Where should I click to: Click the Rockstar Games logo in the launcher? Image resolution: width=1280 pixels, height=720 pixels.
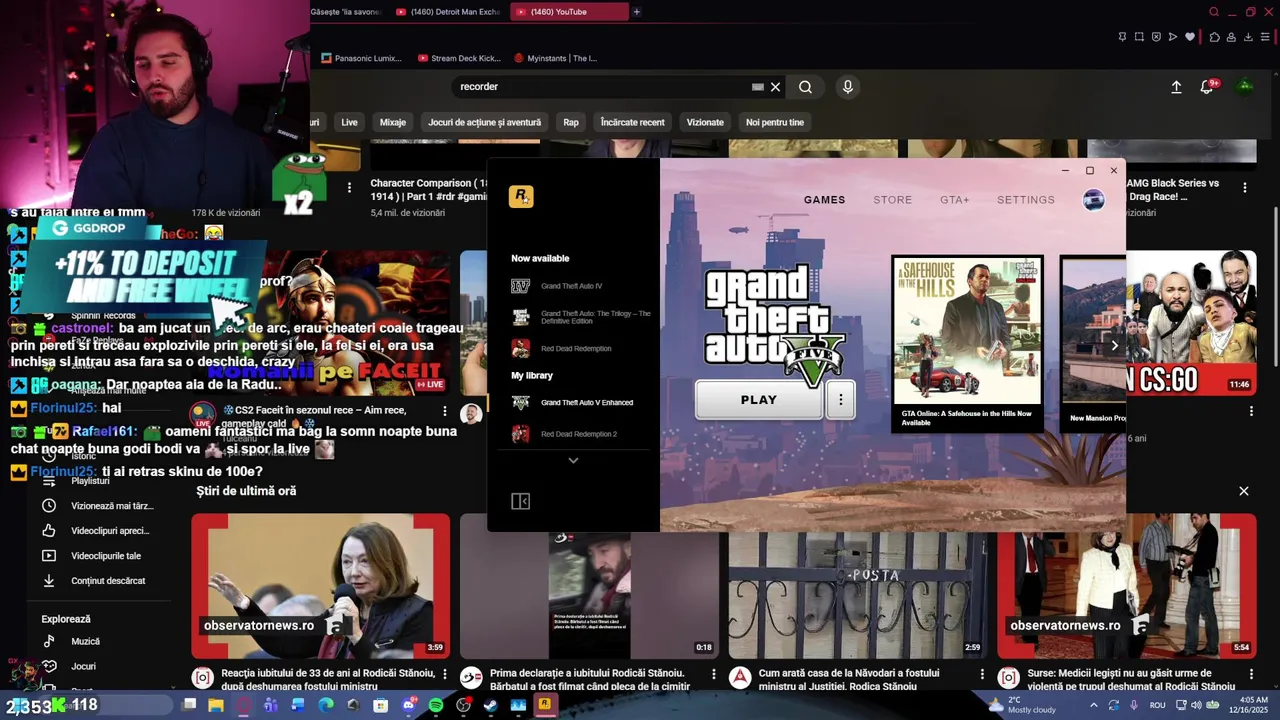pos(521,197)
